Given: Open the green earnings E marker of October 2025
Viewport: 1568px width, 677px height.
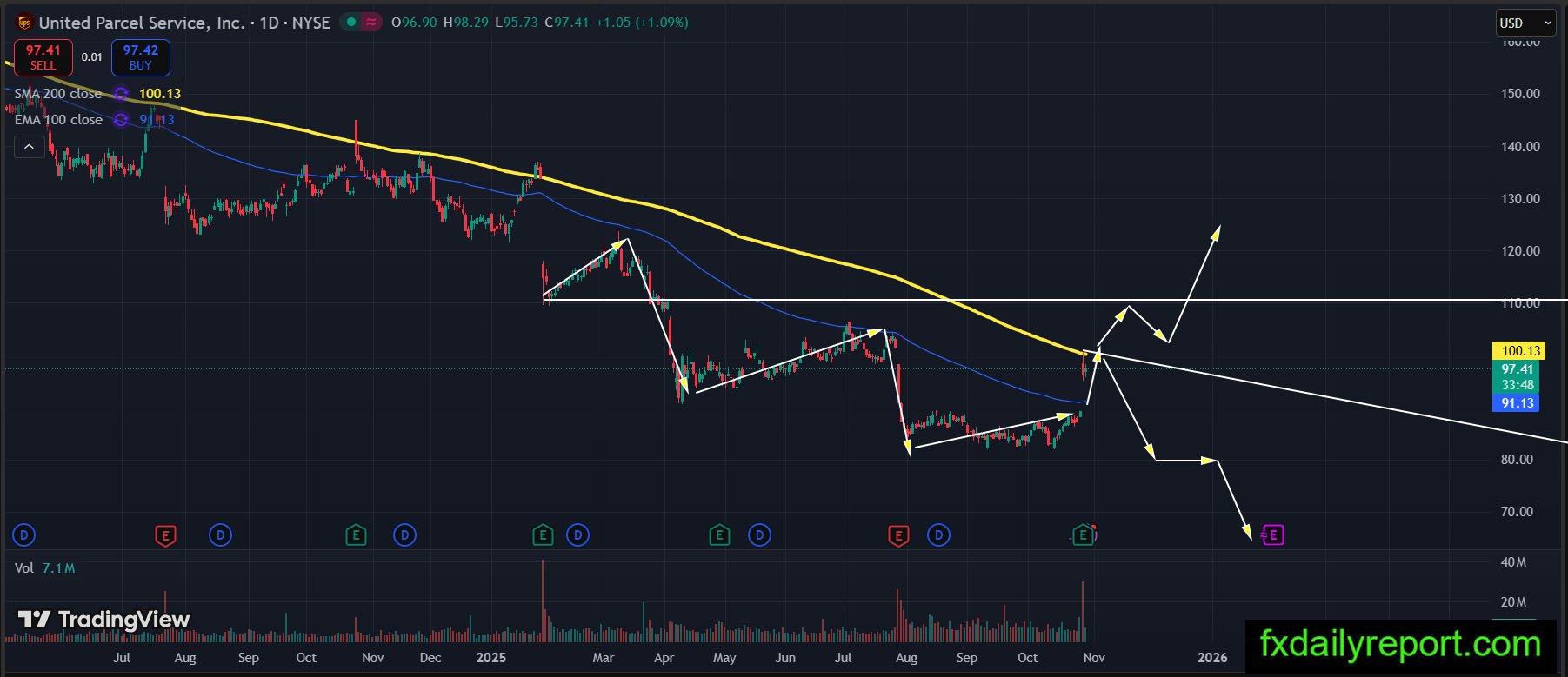Looking at the screenshot, I should [1083, 534].
